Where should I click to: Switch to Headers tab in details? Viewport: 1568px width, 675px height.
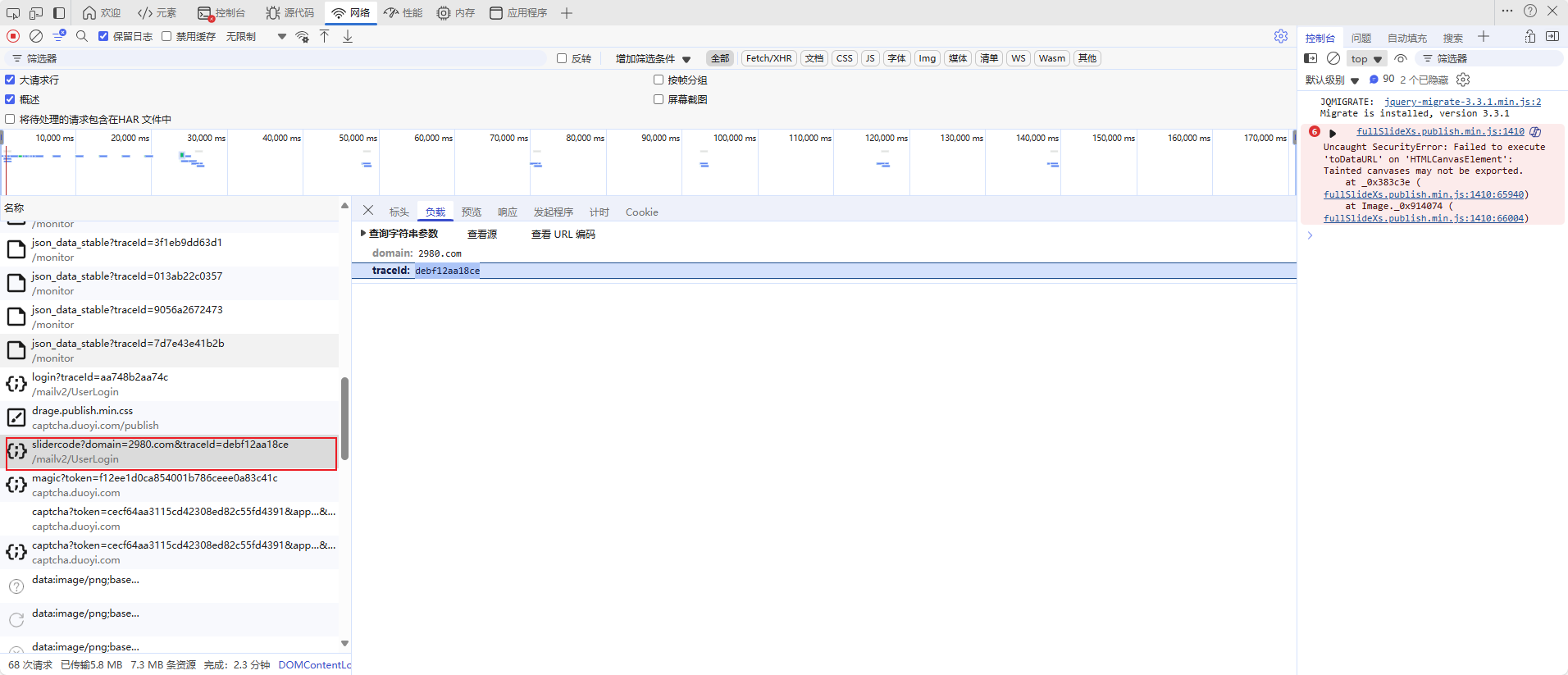(x=399, y=212)
